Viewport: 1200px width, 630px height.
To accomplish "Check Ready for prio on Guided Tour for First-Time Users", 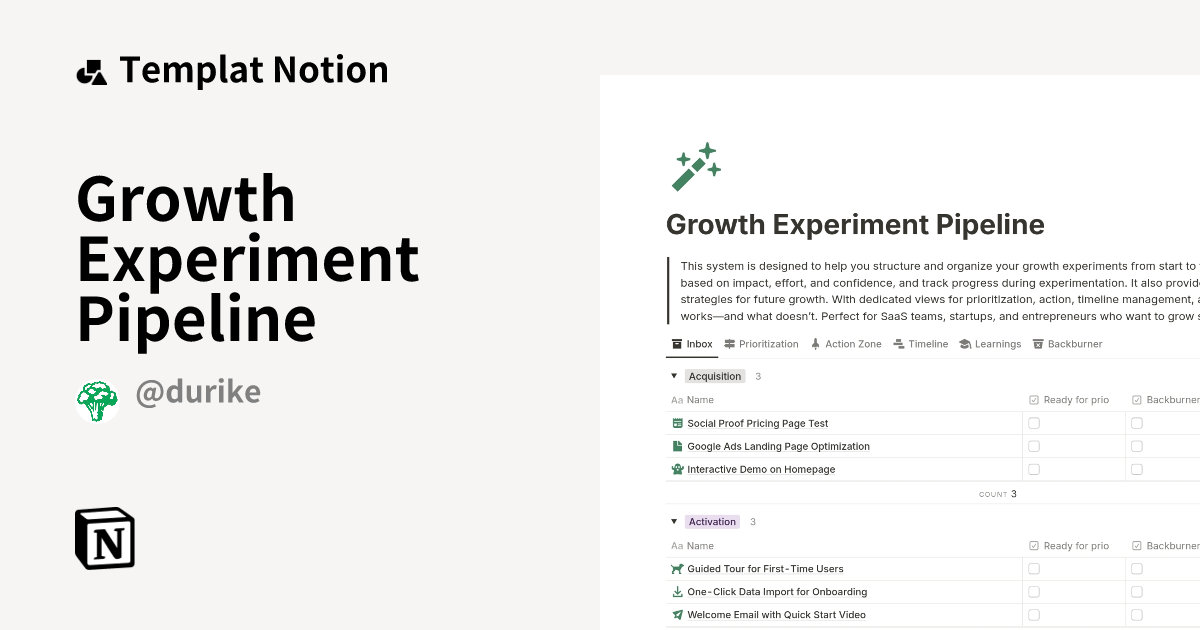I will pyautogui.click(x=1033, y=568).
